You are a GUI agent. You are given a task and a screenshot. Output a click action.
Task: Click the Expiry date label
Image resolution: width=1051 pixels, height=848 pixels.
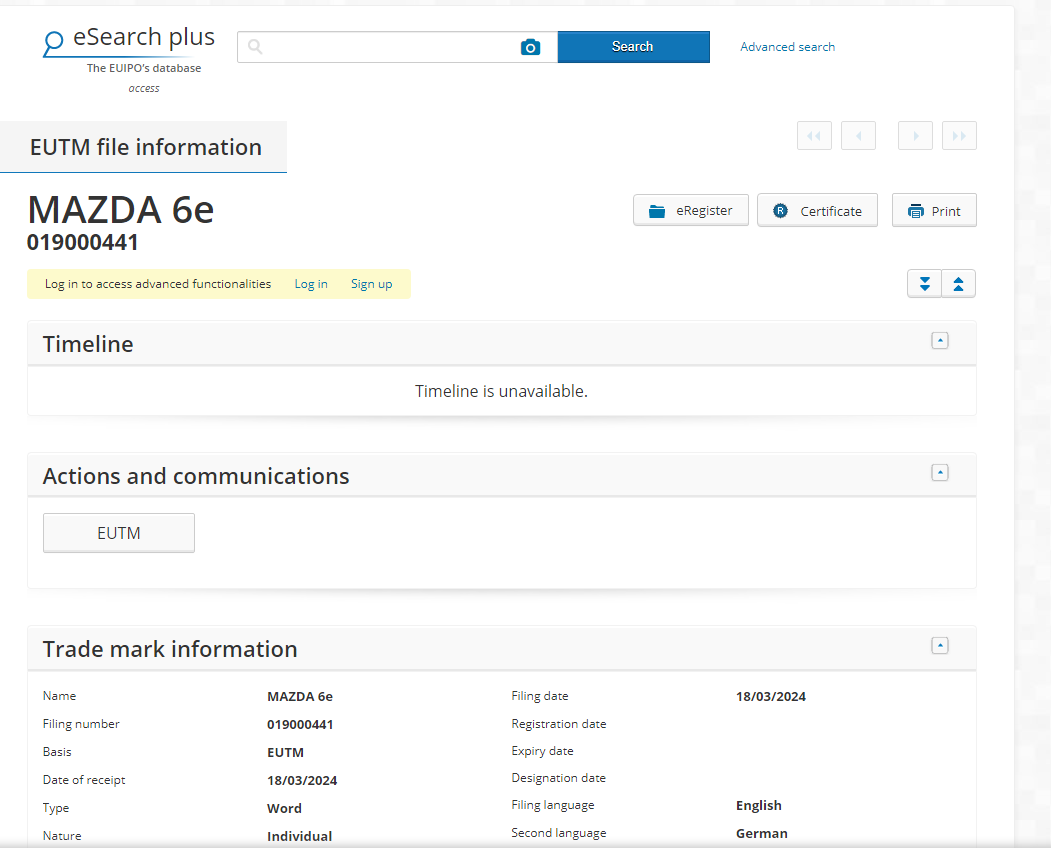pos(542,751)
